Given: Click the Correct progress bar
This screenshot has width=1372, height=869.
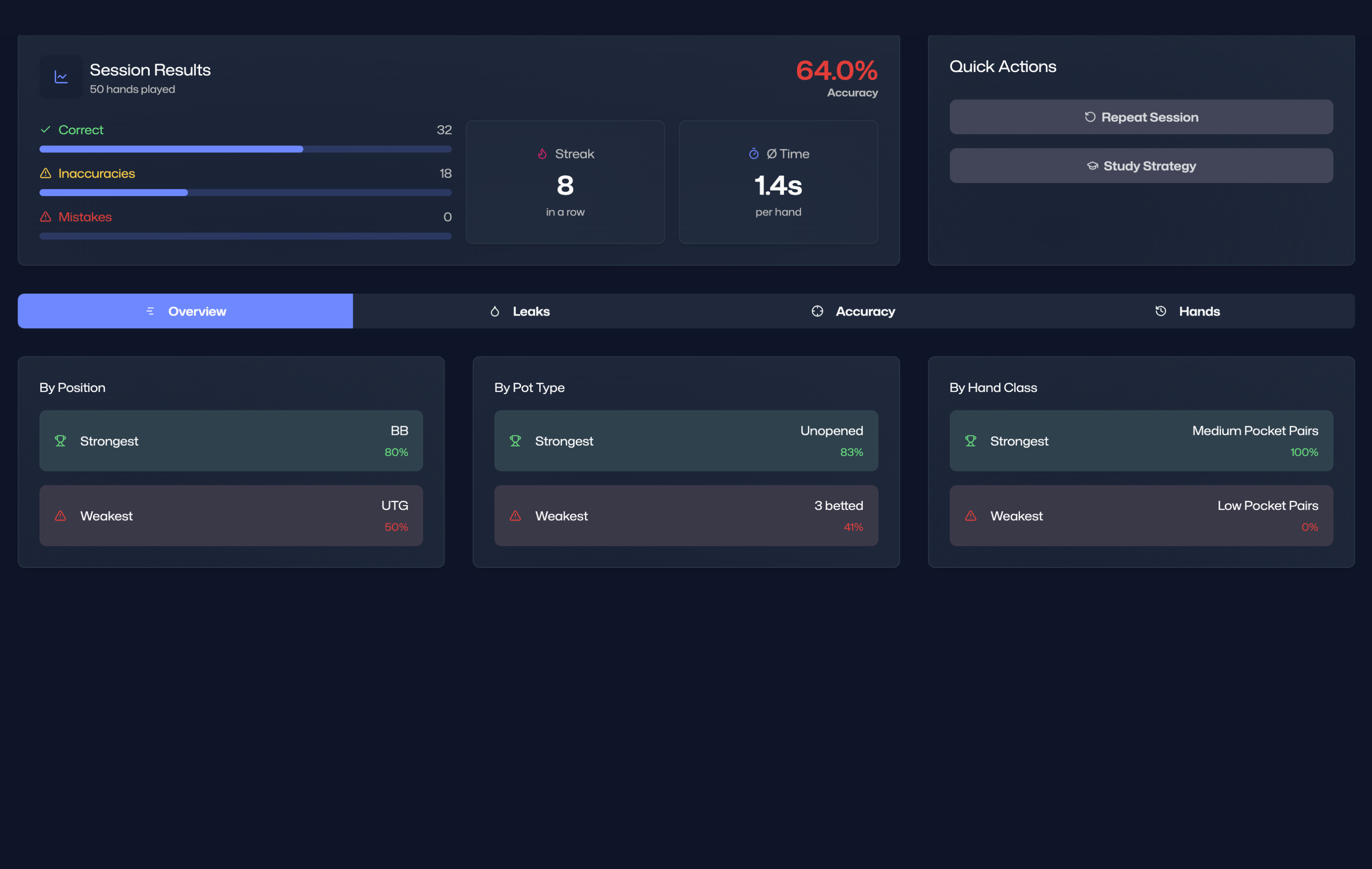Looking at the screenshot, I should click(245, 149).
